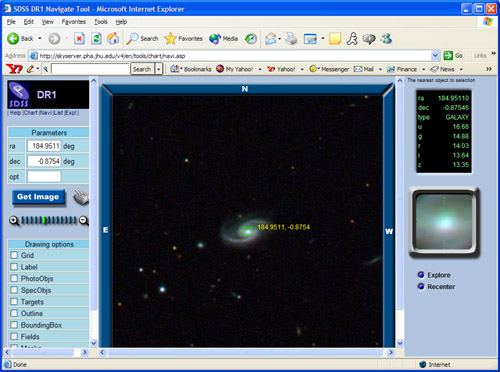The image size is (500, 372).
Task: Click the Print toolbar icon
Action: coord(292,39)
